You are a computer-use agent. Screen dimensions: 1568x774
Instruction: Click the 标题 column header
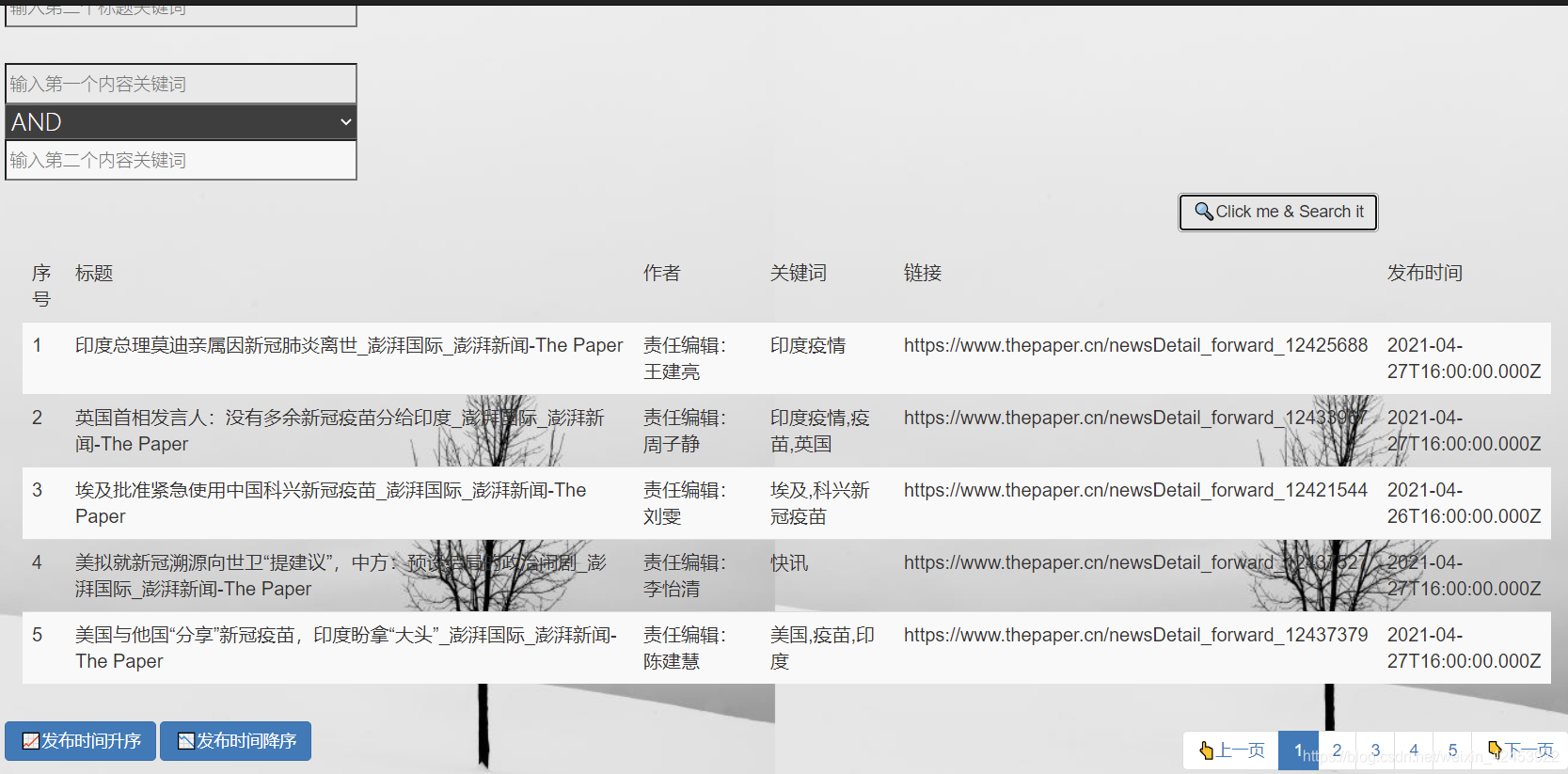[94, 273]
